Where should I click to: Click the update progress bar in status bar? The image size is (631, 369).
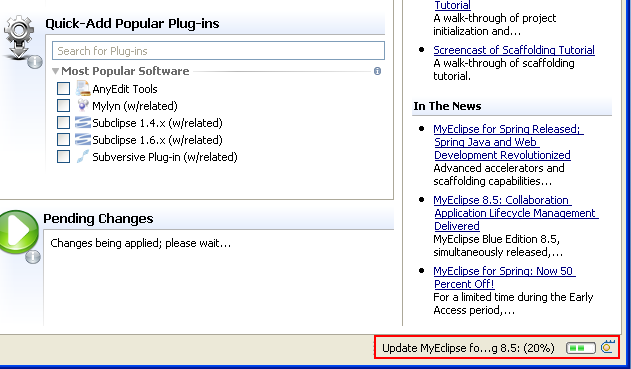[x=581, y=348]
